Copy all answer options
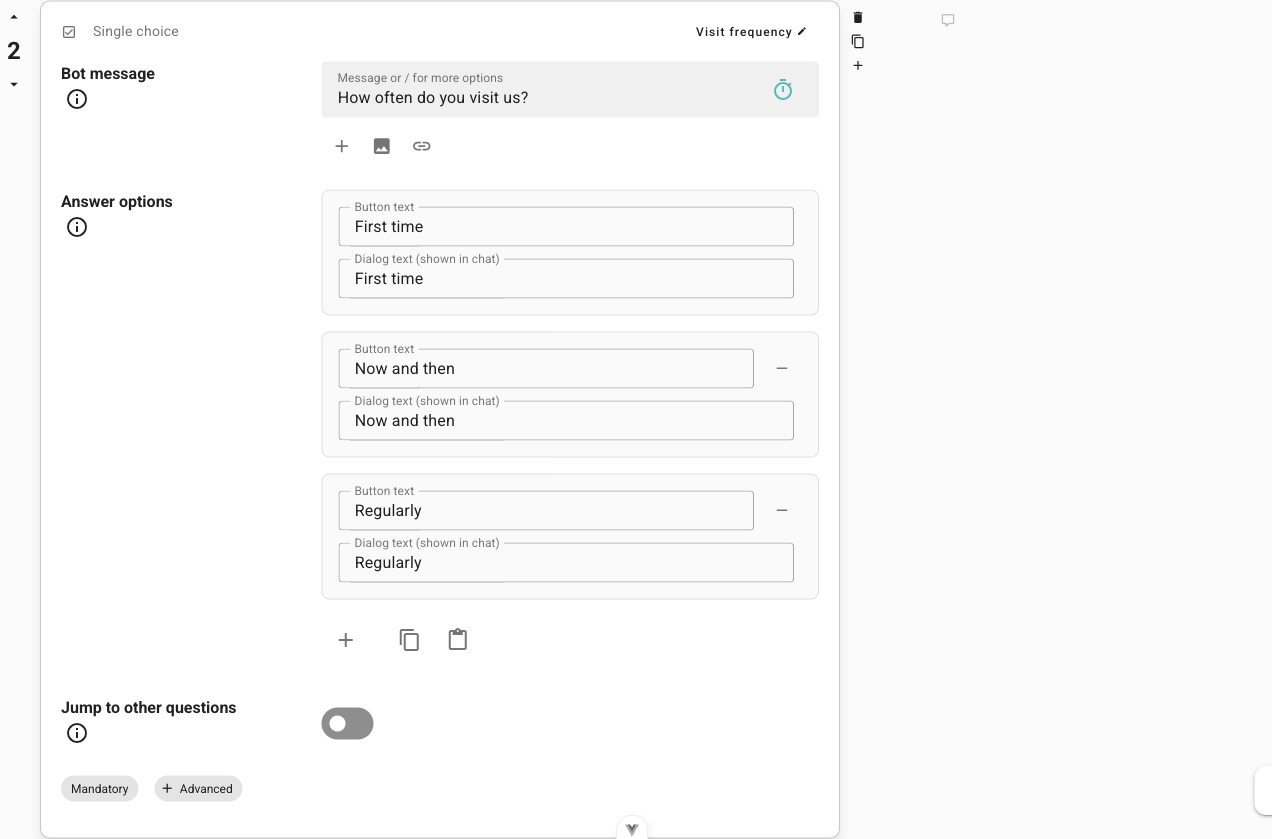This screenshot has height=839, width=1272. click(409, 640)
